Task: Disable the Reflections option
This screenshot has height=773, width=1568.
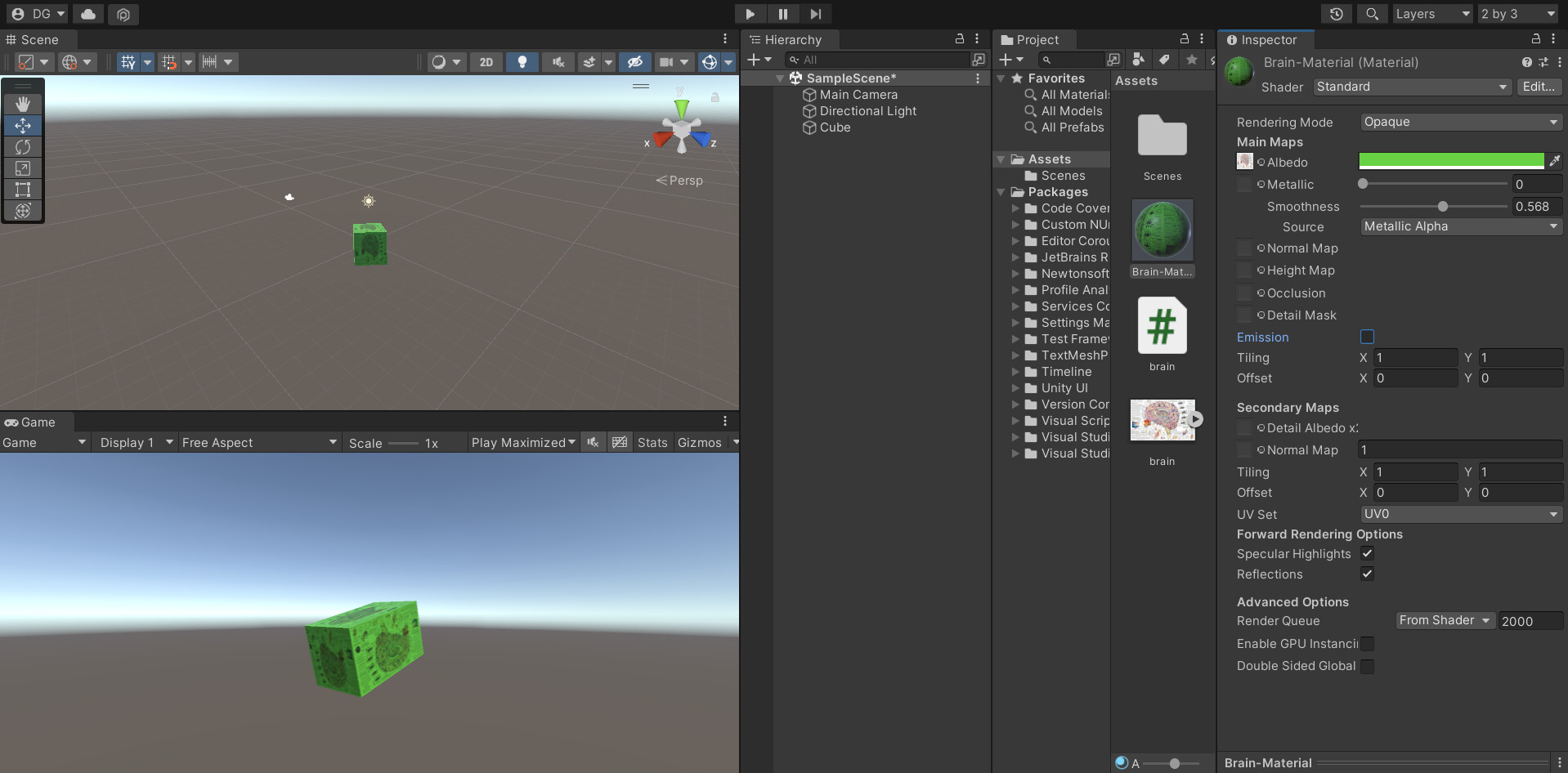Action: (x=1367, y=574)
